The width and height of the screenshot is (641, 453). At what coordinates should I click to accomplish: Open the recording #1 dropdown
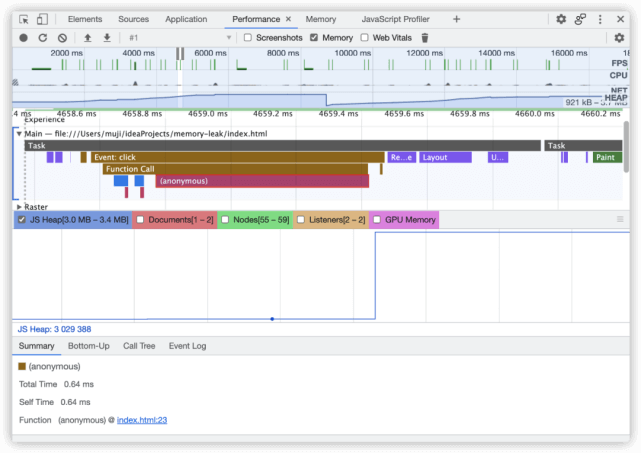pos(180,38)
